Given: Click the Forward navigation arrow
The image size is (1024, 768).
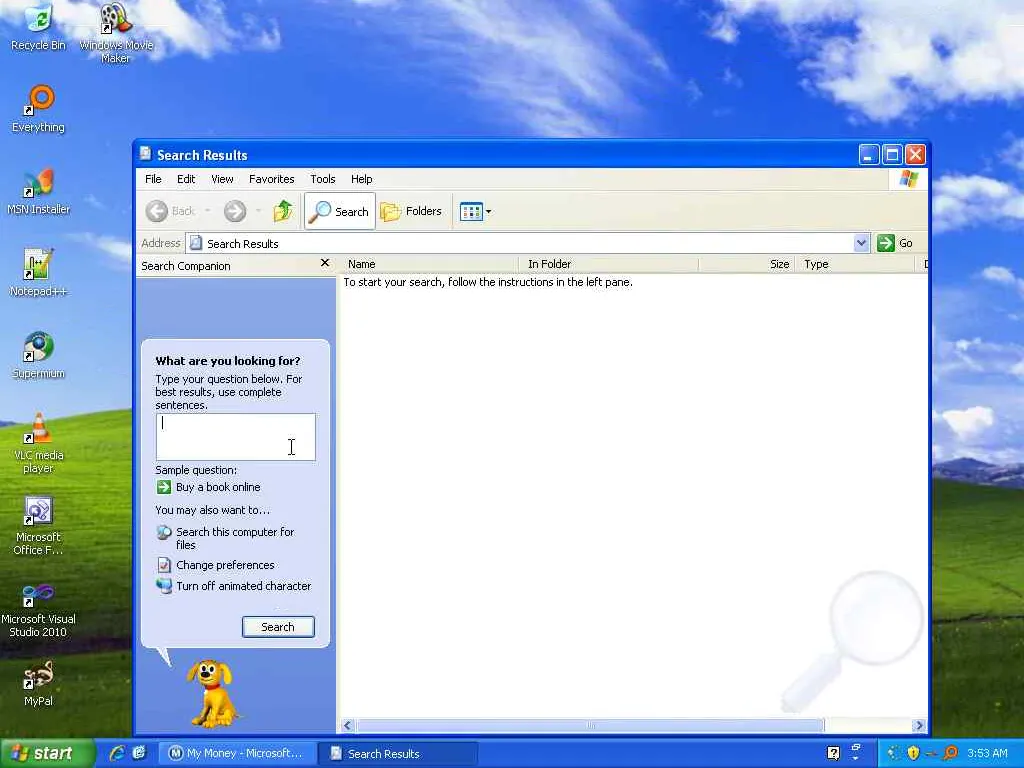Looking at the screenshot, I should (234, 211).
